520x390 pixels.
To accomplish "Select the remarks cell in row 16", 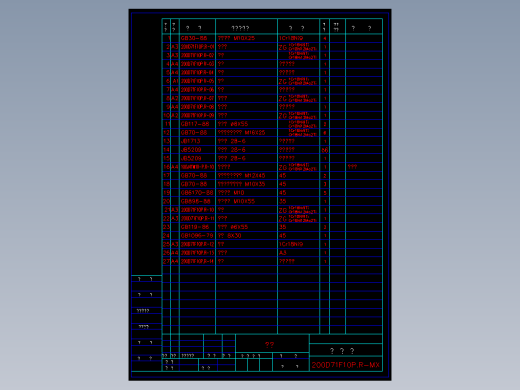I will [x=352, y=167].
